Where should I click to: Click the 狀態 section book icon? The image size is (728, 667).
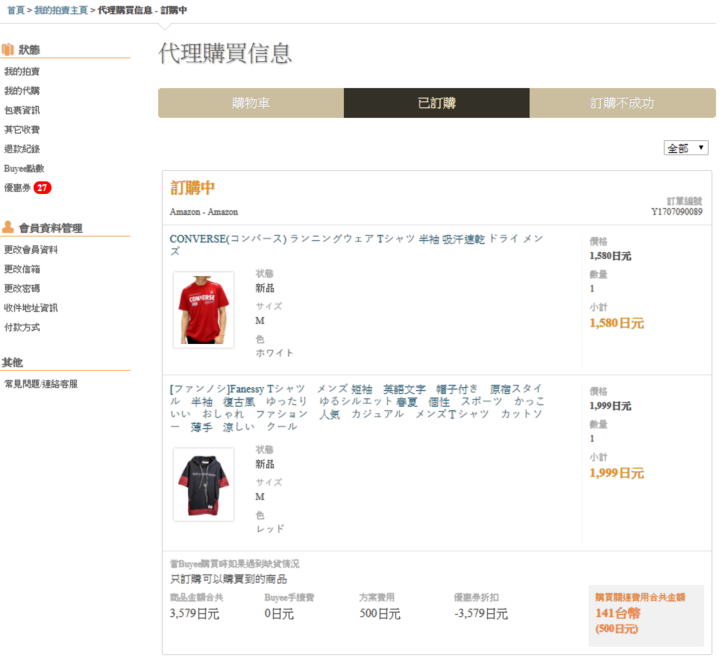7,49
